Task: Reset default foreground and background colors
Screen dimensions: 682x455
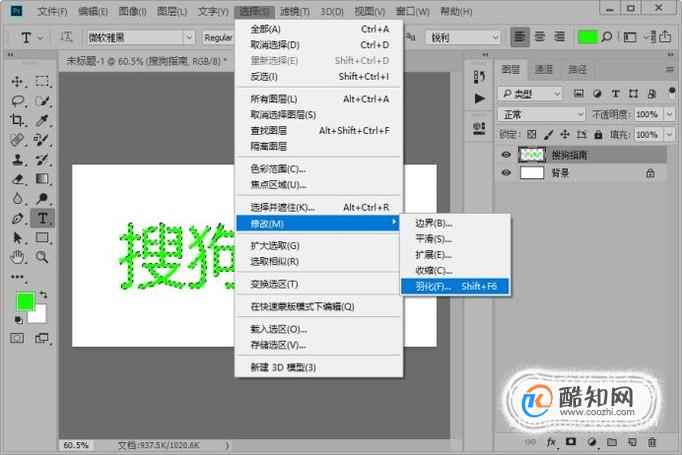Action: [18, 320]
